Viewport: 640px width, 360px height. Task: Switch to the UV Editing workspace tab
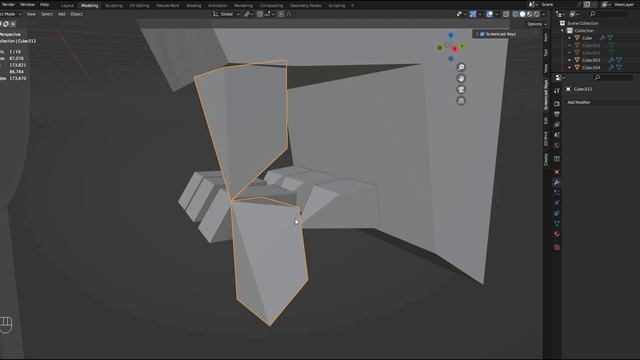tap(139, 6)
